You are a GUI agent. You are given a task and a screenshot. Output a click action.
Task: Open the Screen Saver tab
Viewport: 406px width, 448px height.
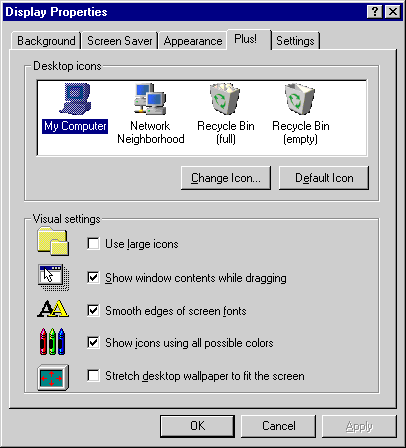point(120,41)
